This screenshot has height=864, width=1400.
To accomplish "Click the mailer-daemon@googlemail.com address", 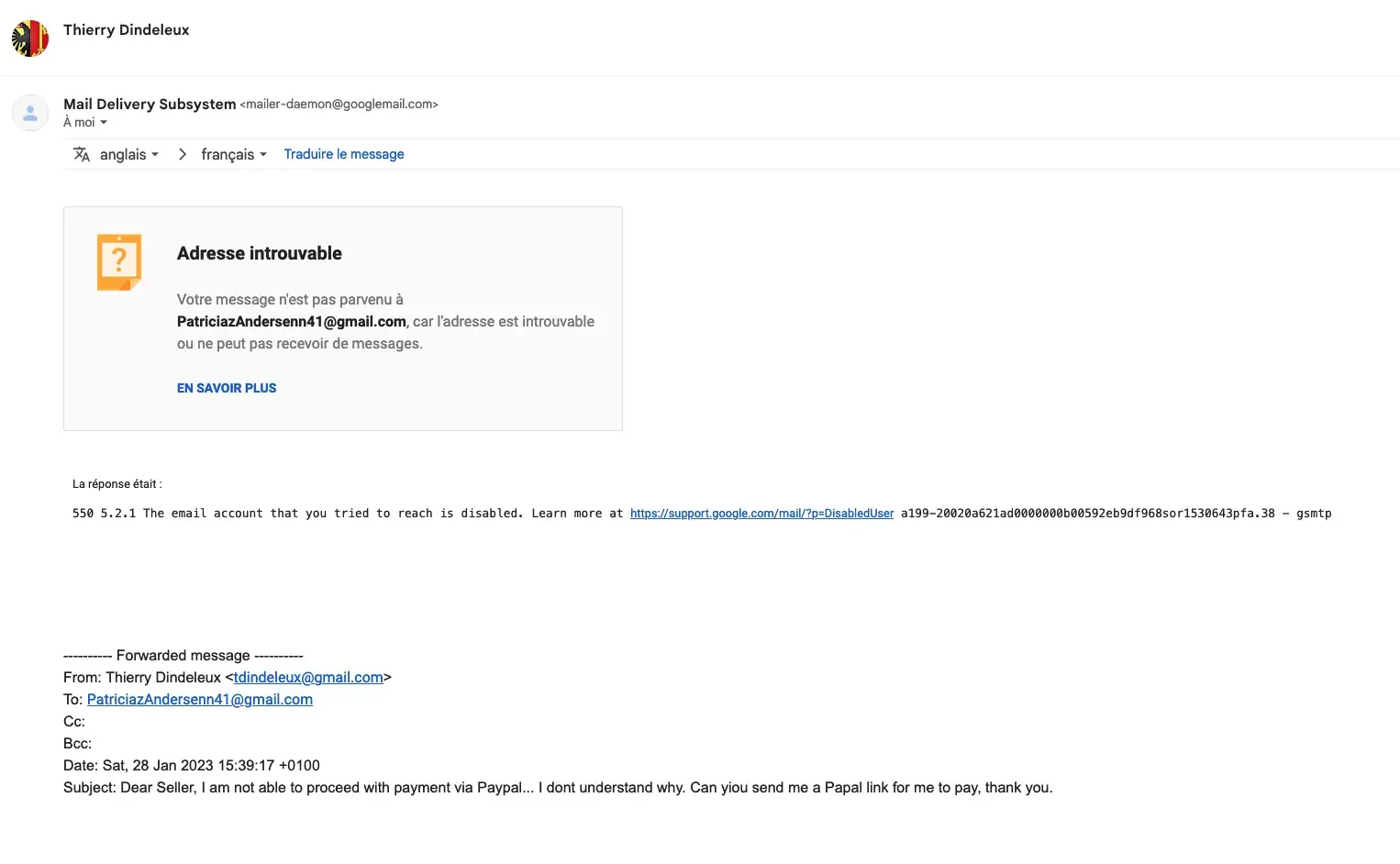I will pos(339,105).
